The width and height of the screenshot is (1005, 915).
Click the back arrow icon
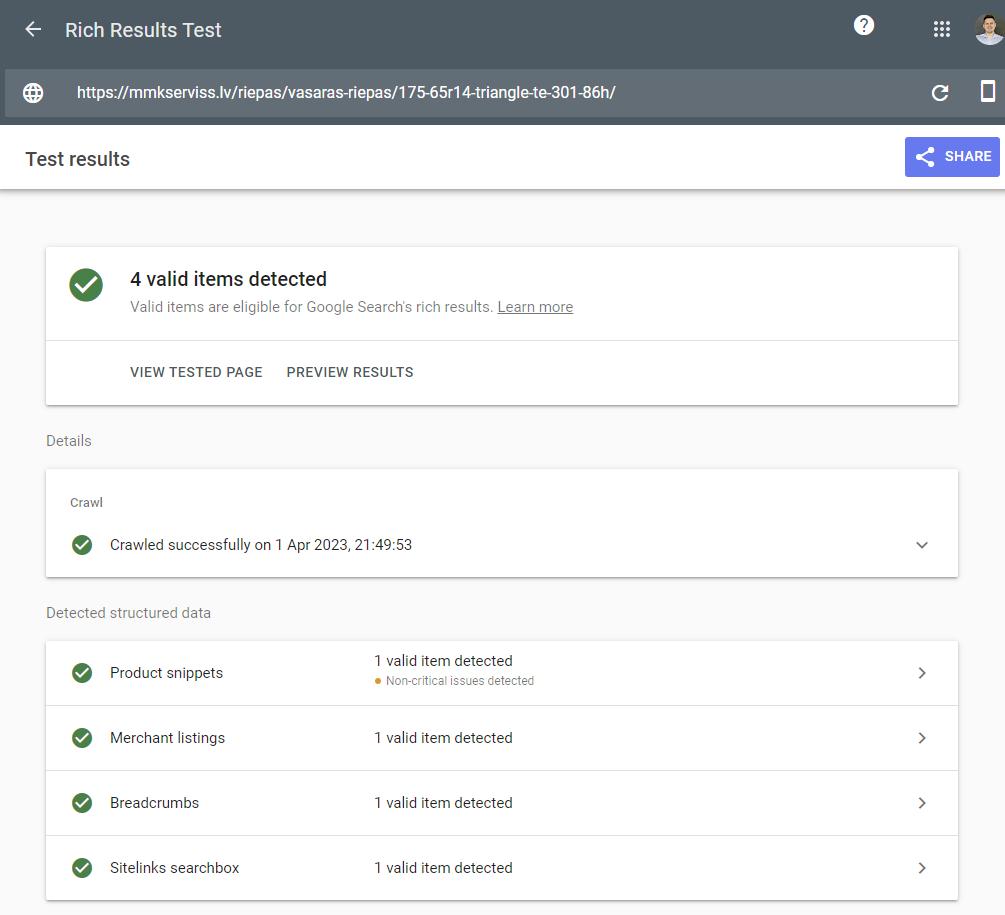[33, 30]
